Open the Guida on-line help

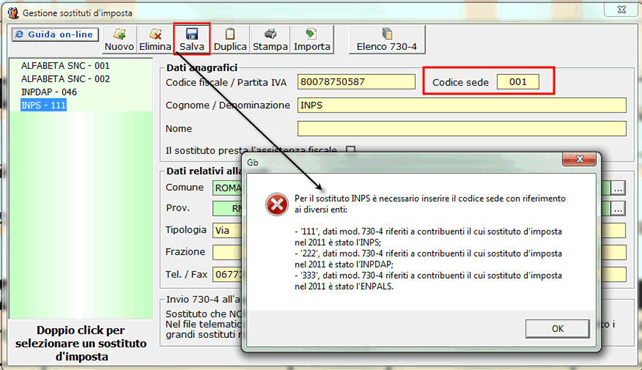(55, 35)
